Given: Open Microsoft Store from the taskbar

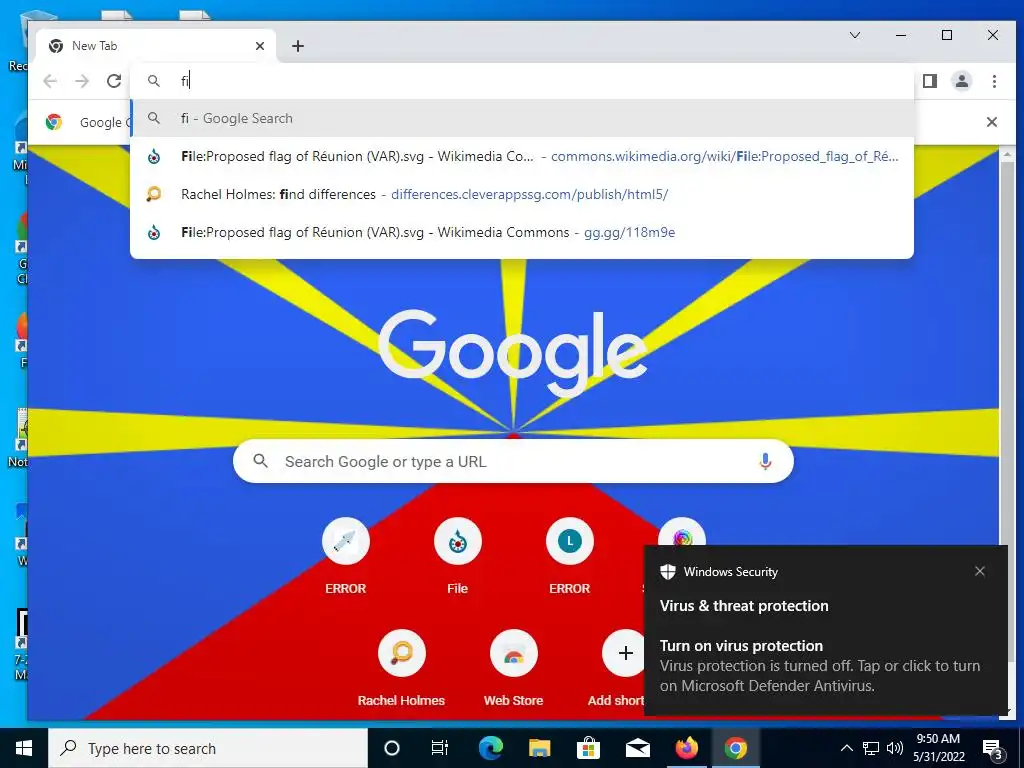Looking at the screenshot, I should pos(588,748).
